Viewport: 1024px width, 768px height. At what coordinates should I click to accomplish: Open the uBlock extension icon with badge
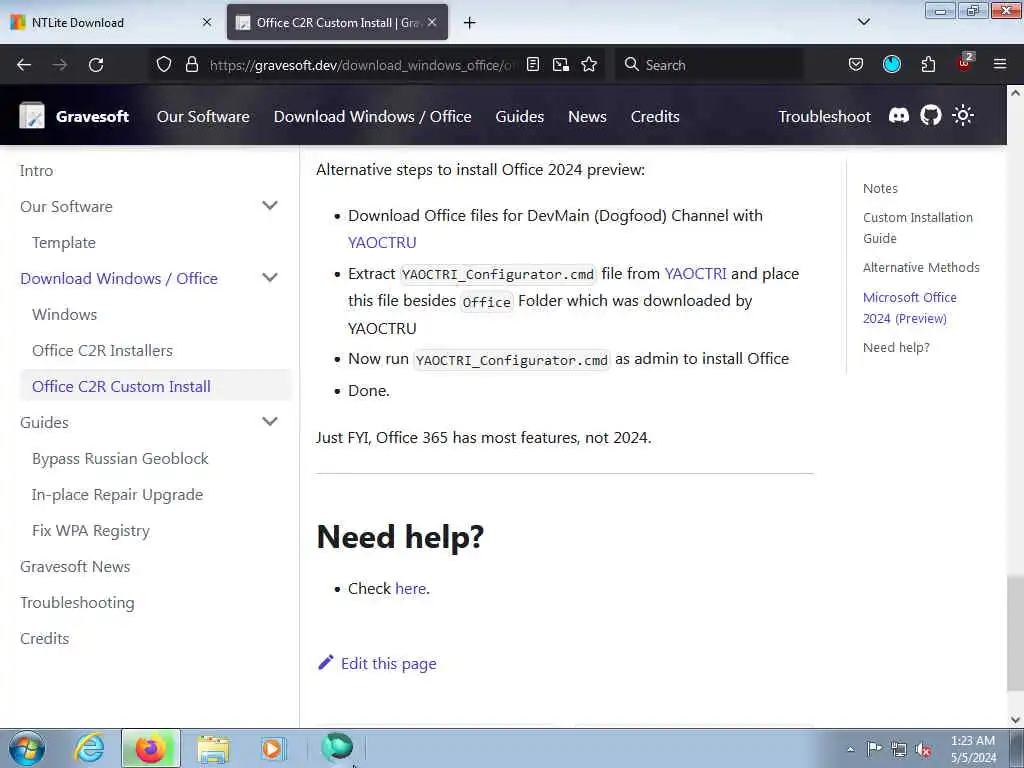coord(965,63)
